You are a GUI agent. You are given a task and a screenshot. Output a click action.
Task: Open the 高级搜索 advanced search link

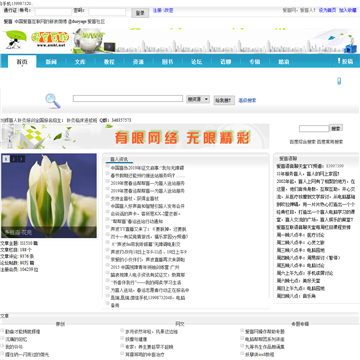point(247,100)
